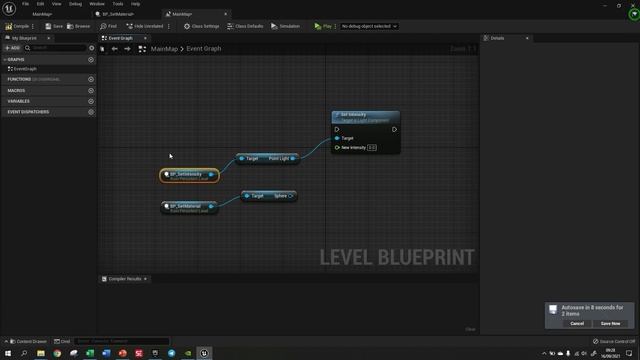Add a new variable with plus icon

(x=91, y=101)
